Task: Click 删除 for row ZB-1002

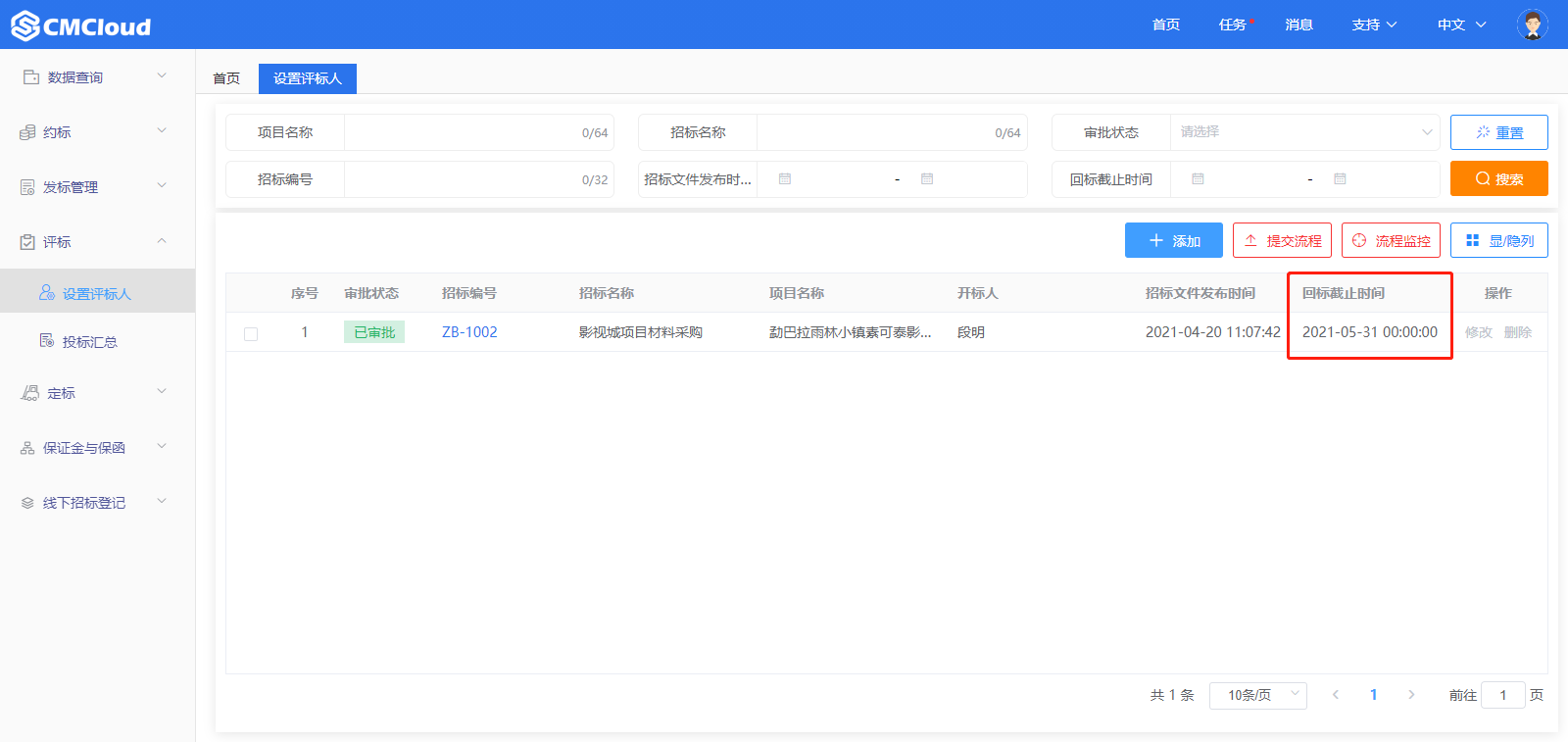Action: 1518,332
